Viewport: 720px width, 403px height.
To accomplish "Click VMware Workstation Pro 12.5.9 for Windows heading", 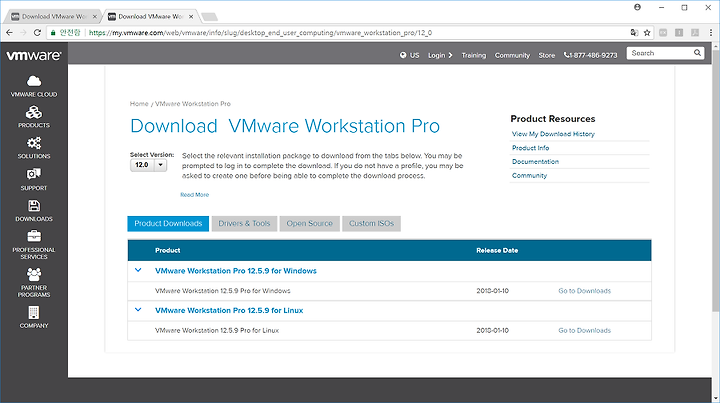I will click(x=236, y=271).
